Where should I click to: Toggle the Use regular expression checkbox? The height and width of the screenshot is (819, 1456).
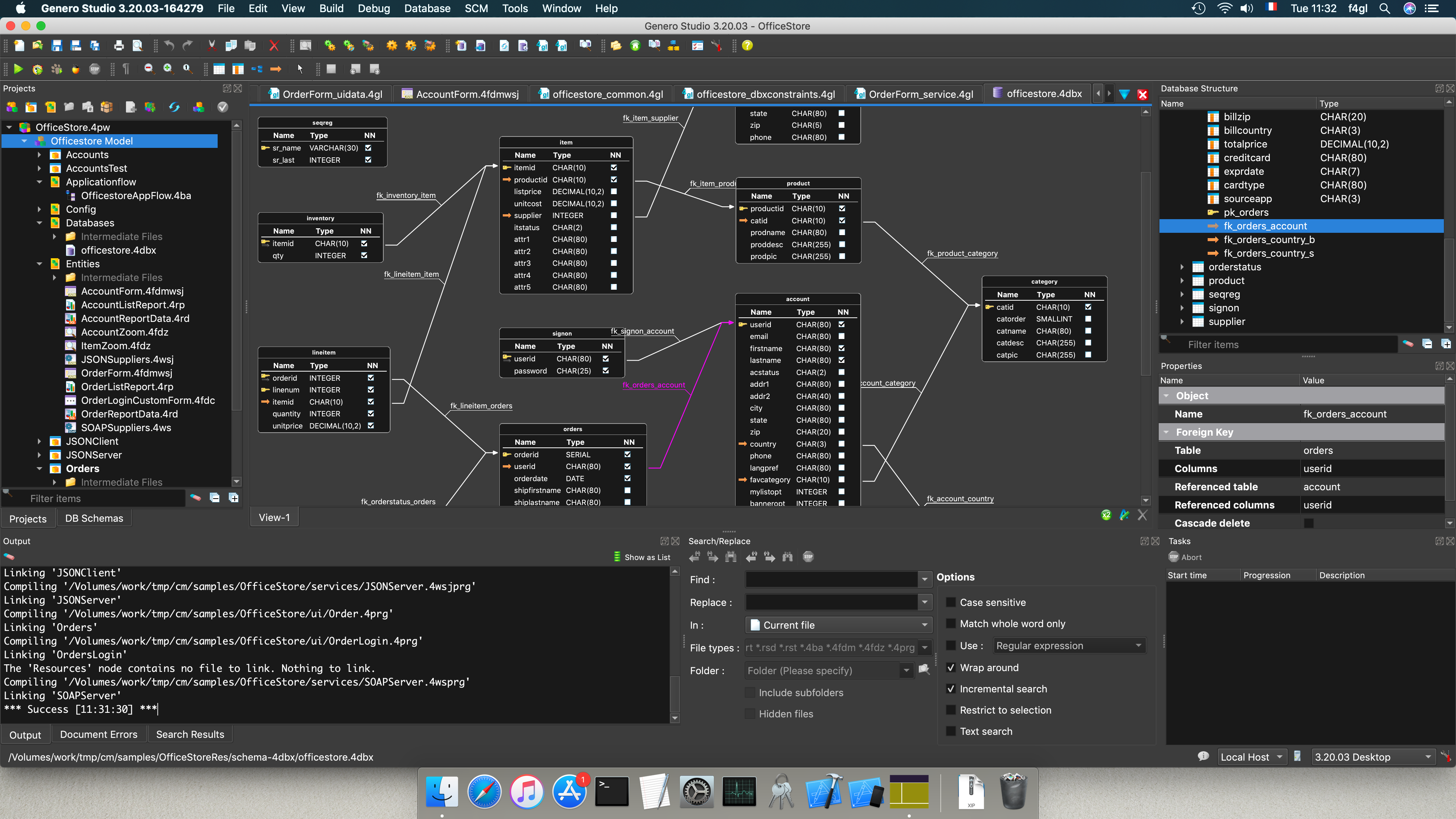point(951,645)
